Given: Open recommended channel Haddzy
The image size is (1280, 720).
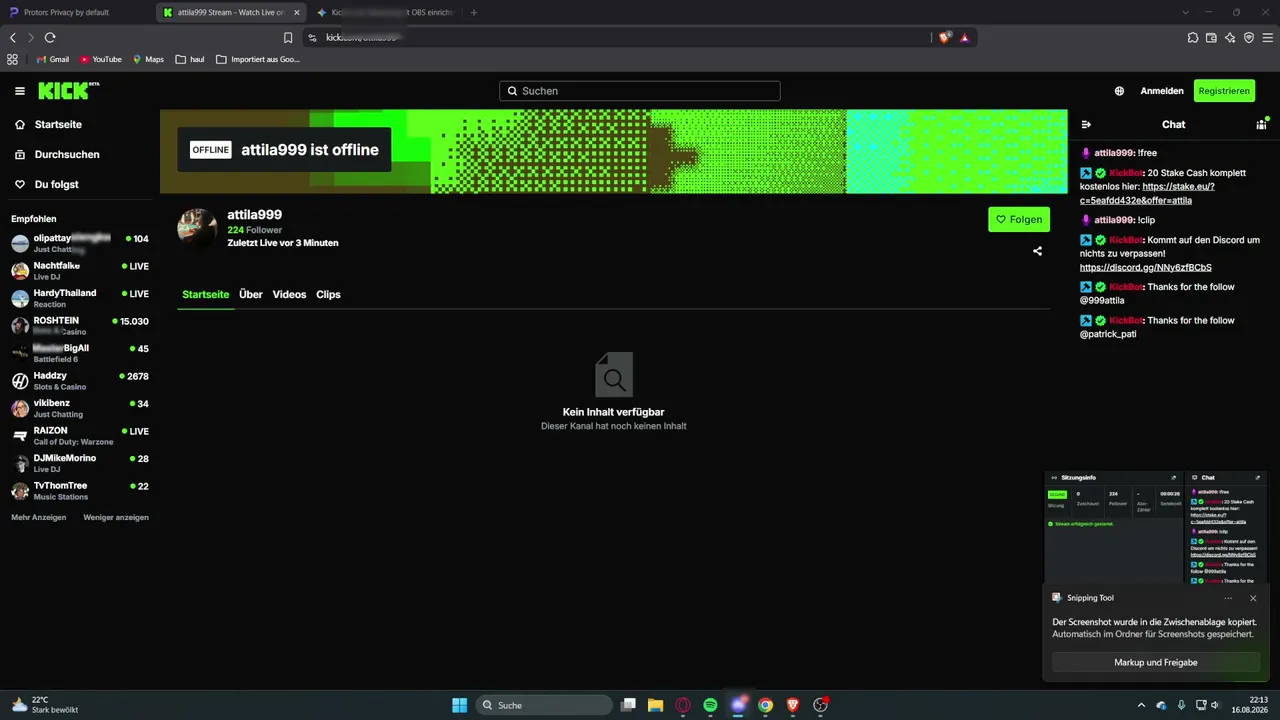Looking at the screenshot, I should point(80,381).
